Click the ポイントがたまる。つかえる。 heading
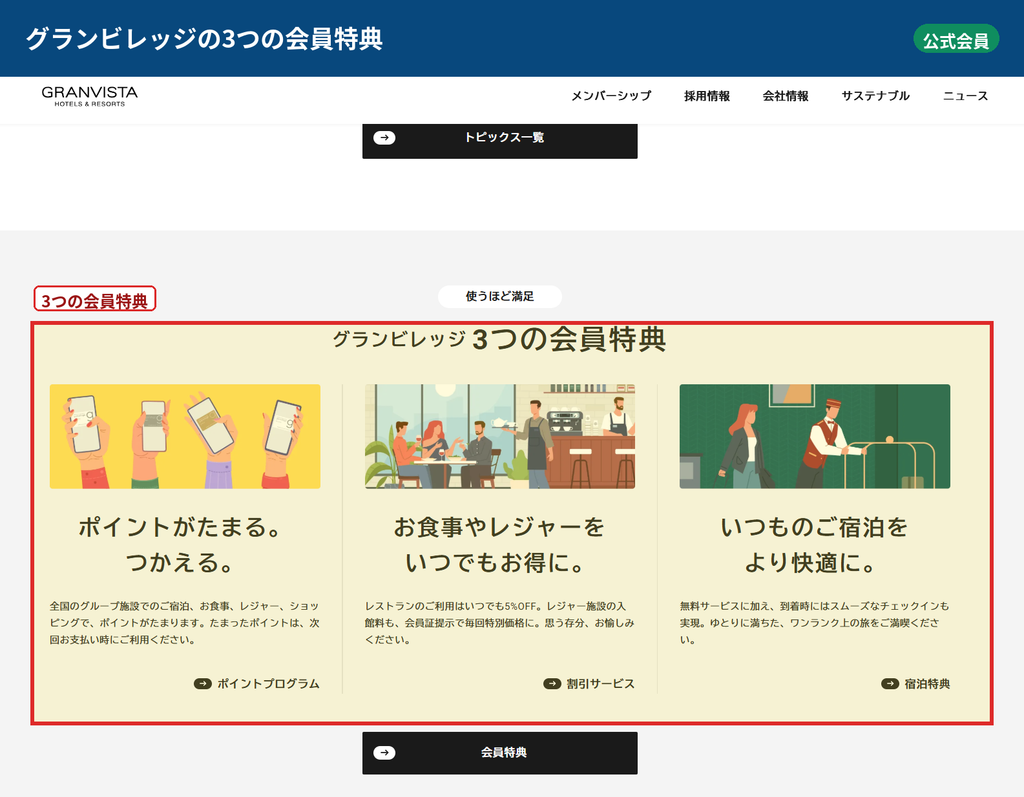Image resolution: width=1024 pixels, height=797 pixels. tap(180, 544)
